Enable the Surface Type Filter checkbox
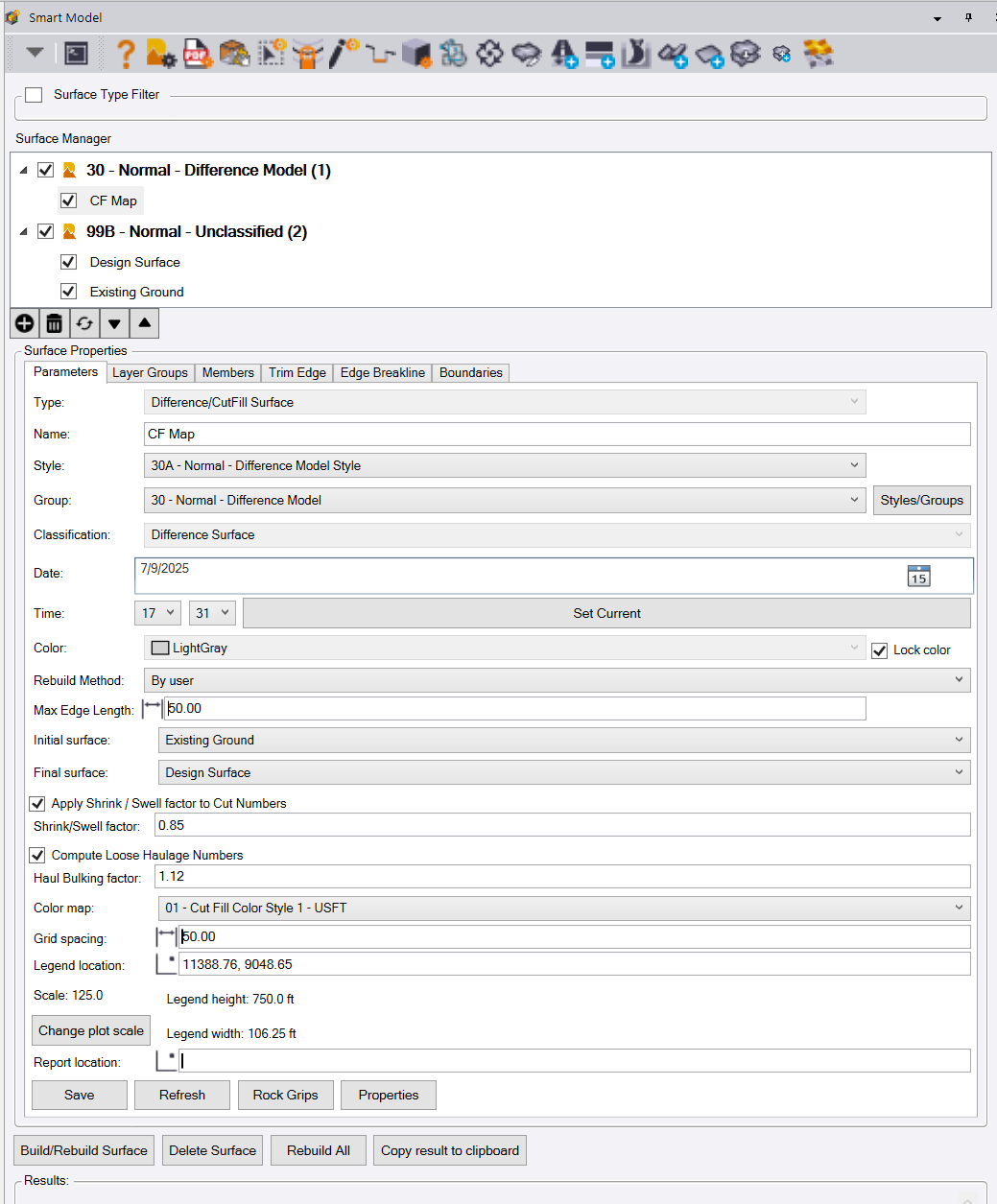This screenshot has width=997, height=1204. [x=34, y=95]
